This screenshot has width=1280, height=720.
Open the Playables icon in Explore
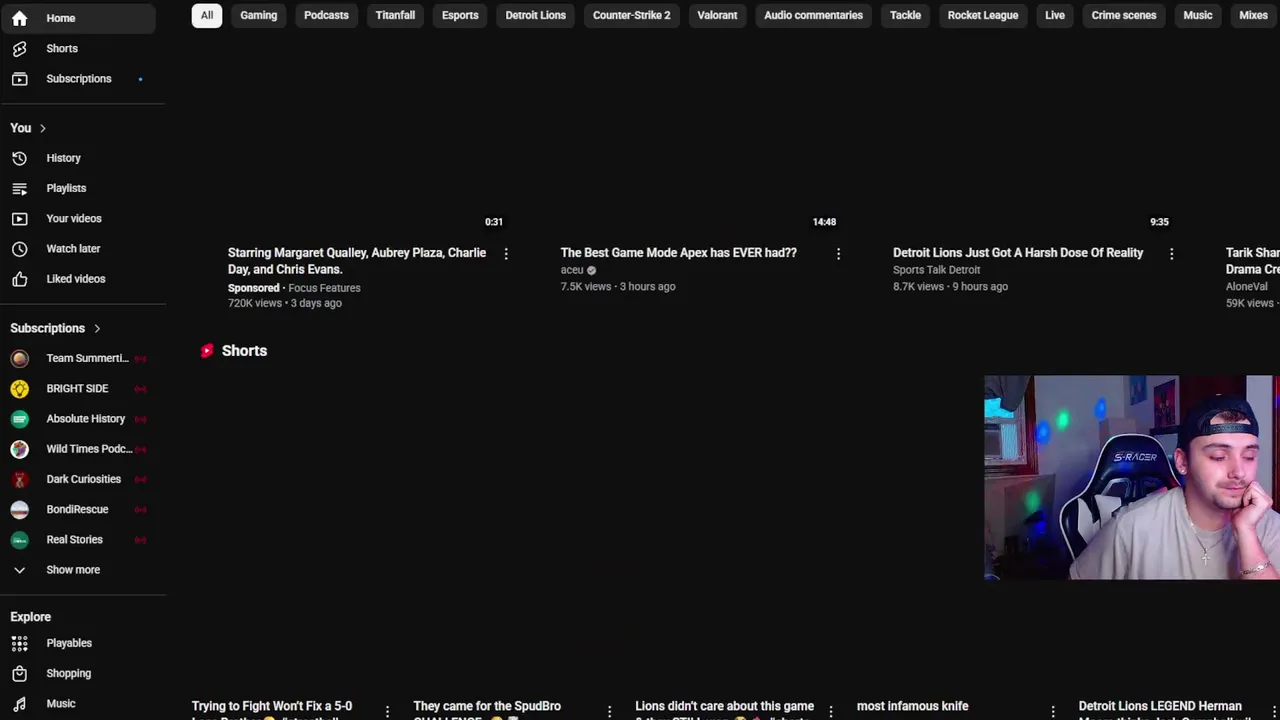[x=19, y=643]
